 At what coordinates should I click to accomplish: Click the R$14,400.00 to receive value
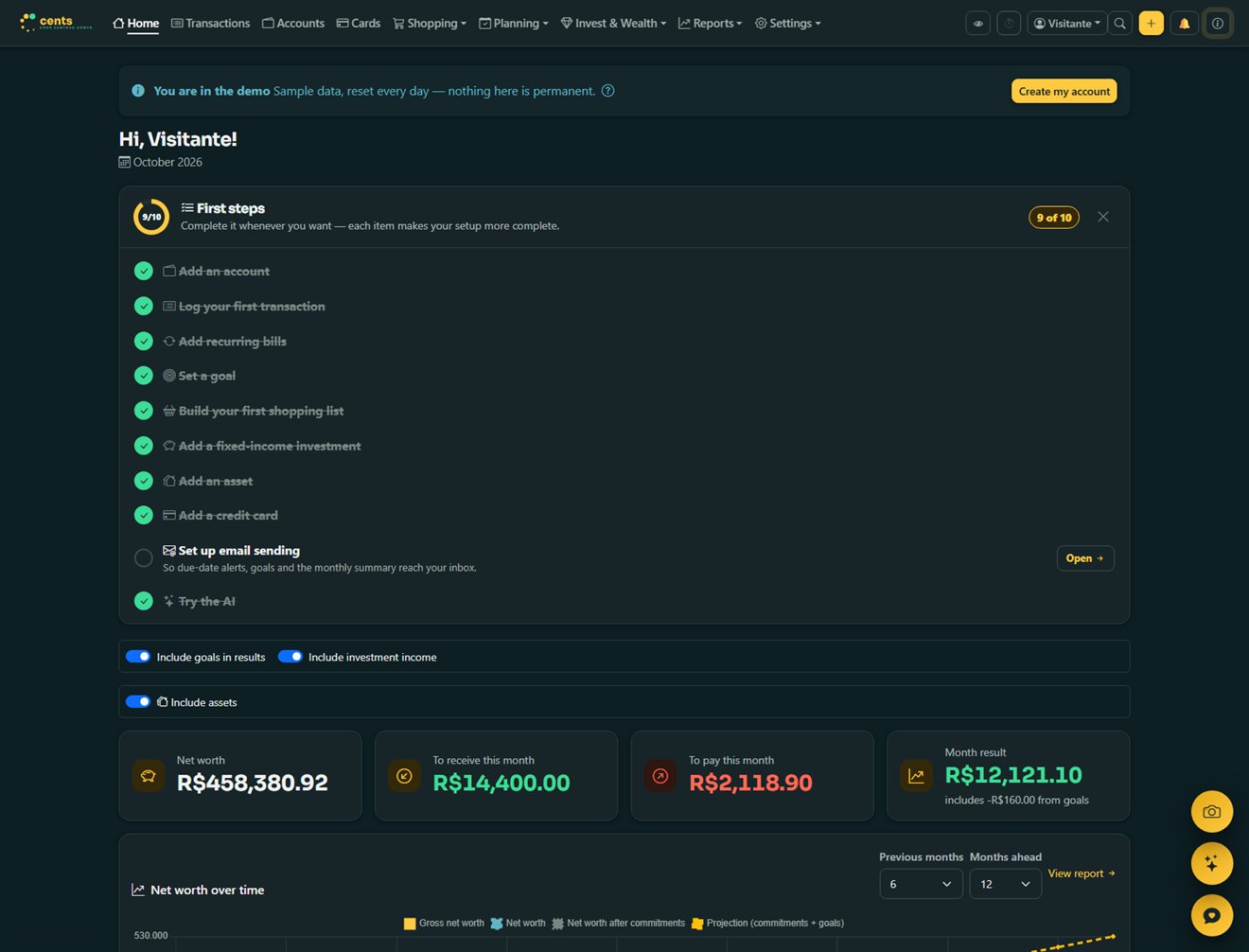[x=501, y=783]
